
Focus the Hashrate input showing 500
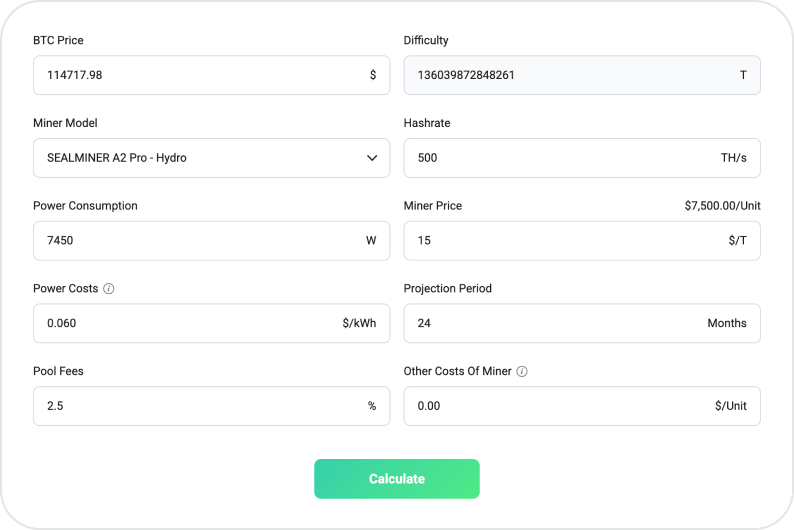[x=550, y=158]
